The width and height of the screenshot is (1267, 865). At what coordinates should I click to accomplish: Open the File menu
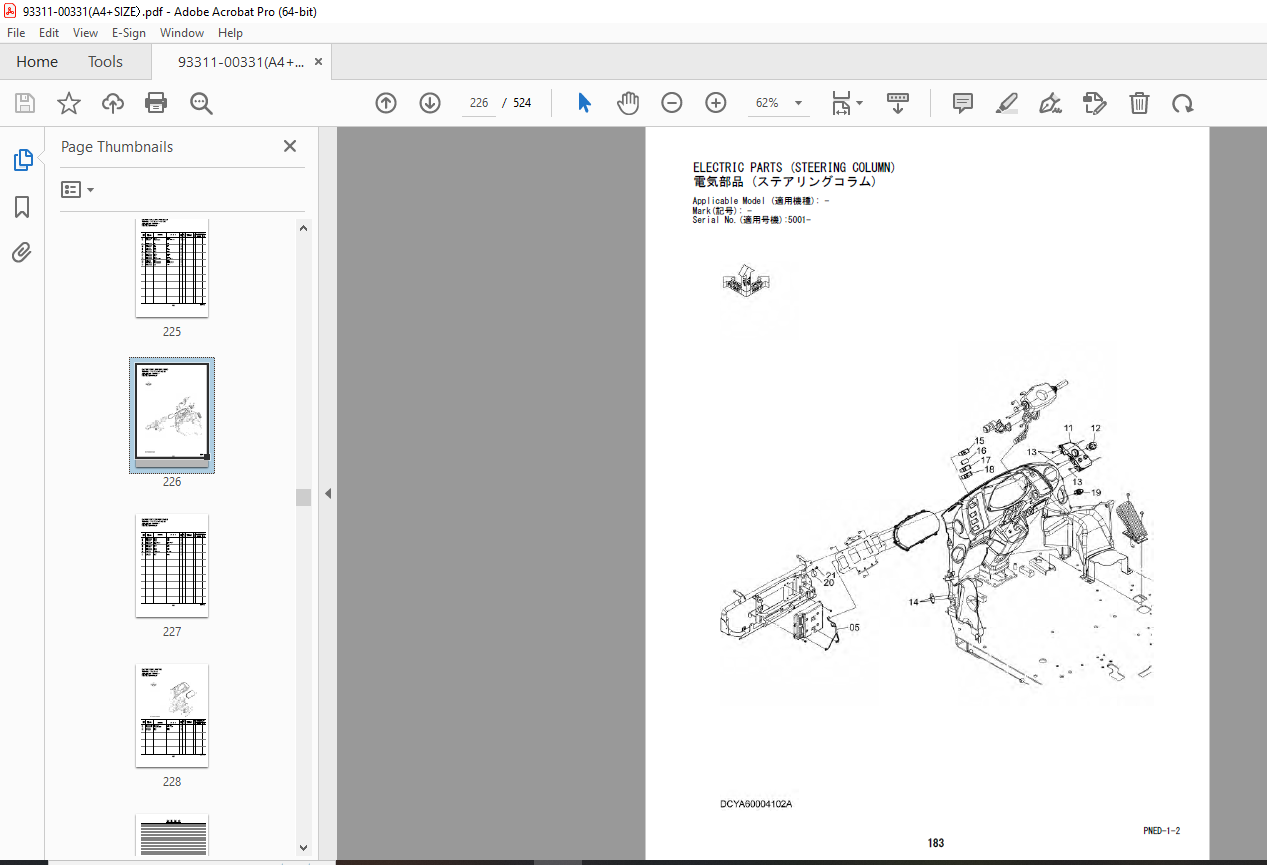tap(16, 33)
